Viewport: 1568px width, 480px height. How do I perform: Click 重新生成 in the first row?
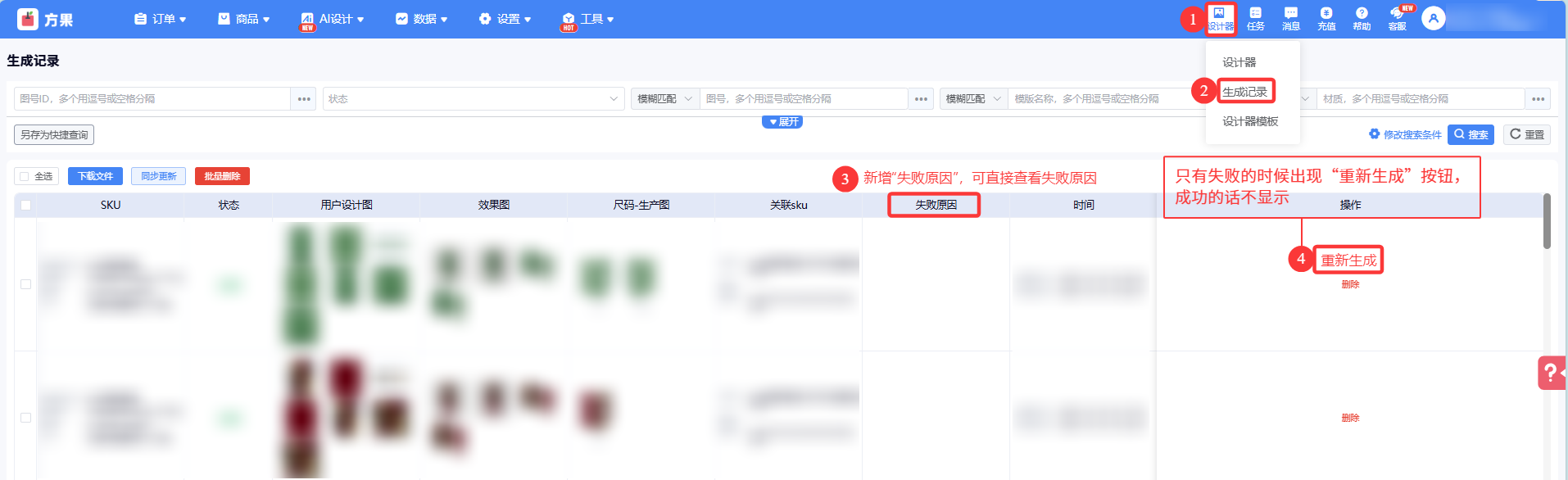click(1348, 260)
